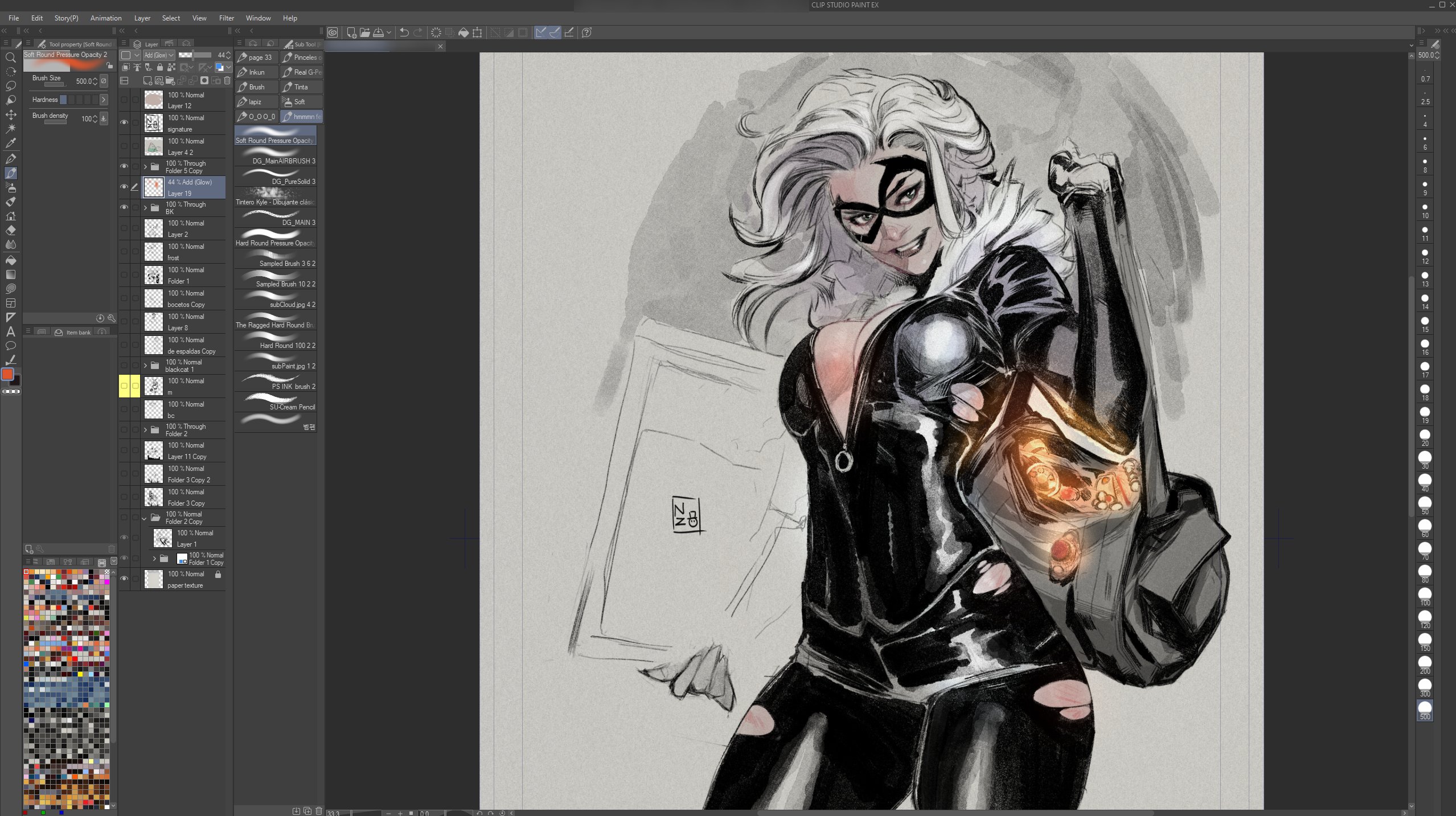Expand the Folder 1 Copy folder
The height and width of the screenshot is (816, 1456).
154,559
